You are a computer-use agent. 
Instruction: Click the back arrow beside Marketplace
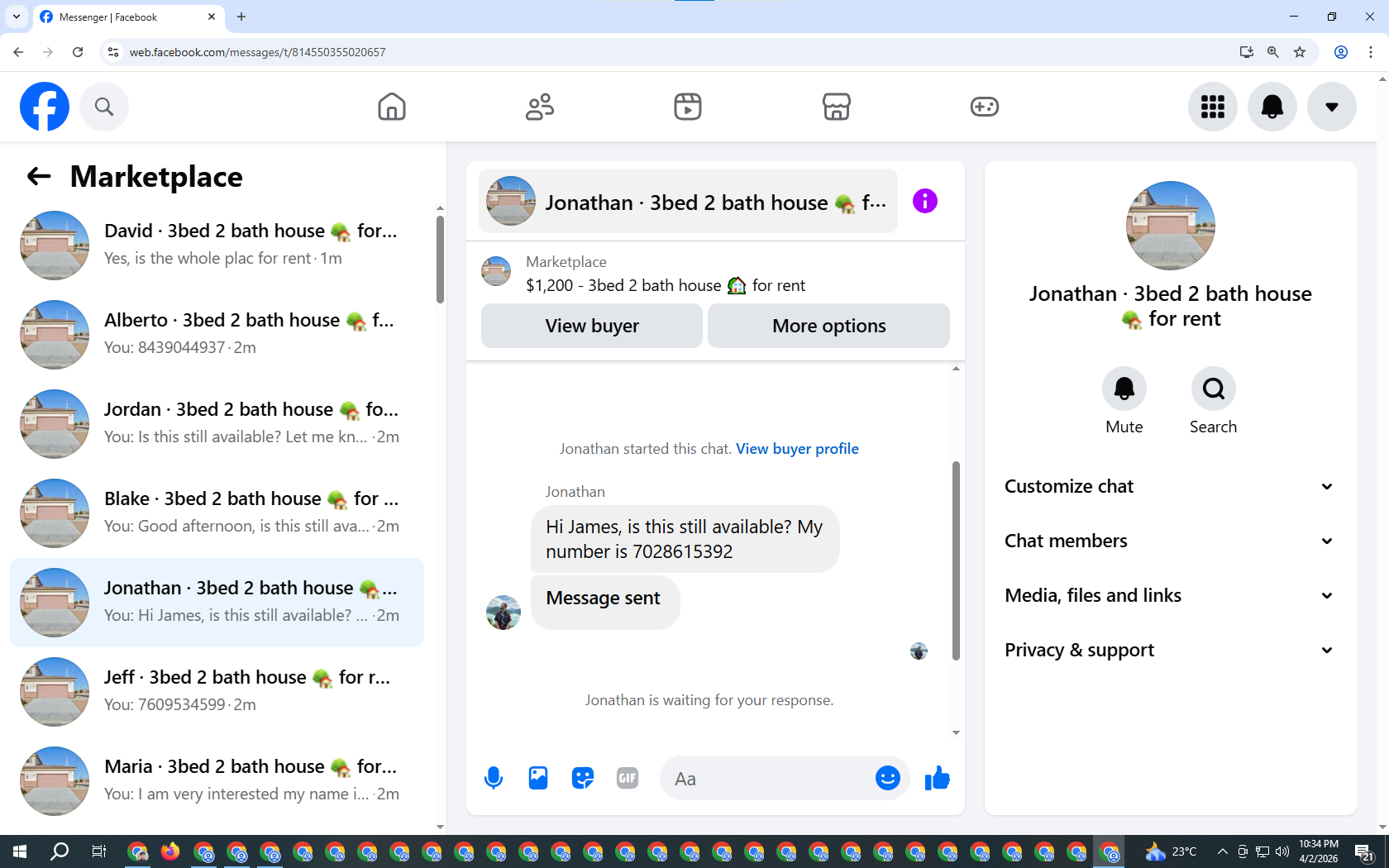[x=39, y=176]
